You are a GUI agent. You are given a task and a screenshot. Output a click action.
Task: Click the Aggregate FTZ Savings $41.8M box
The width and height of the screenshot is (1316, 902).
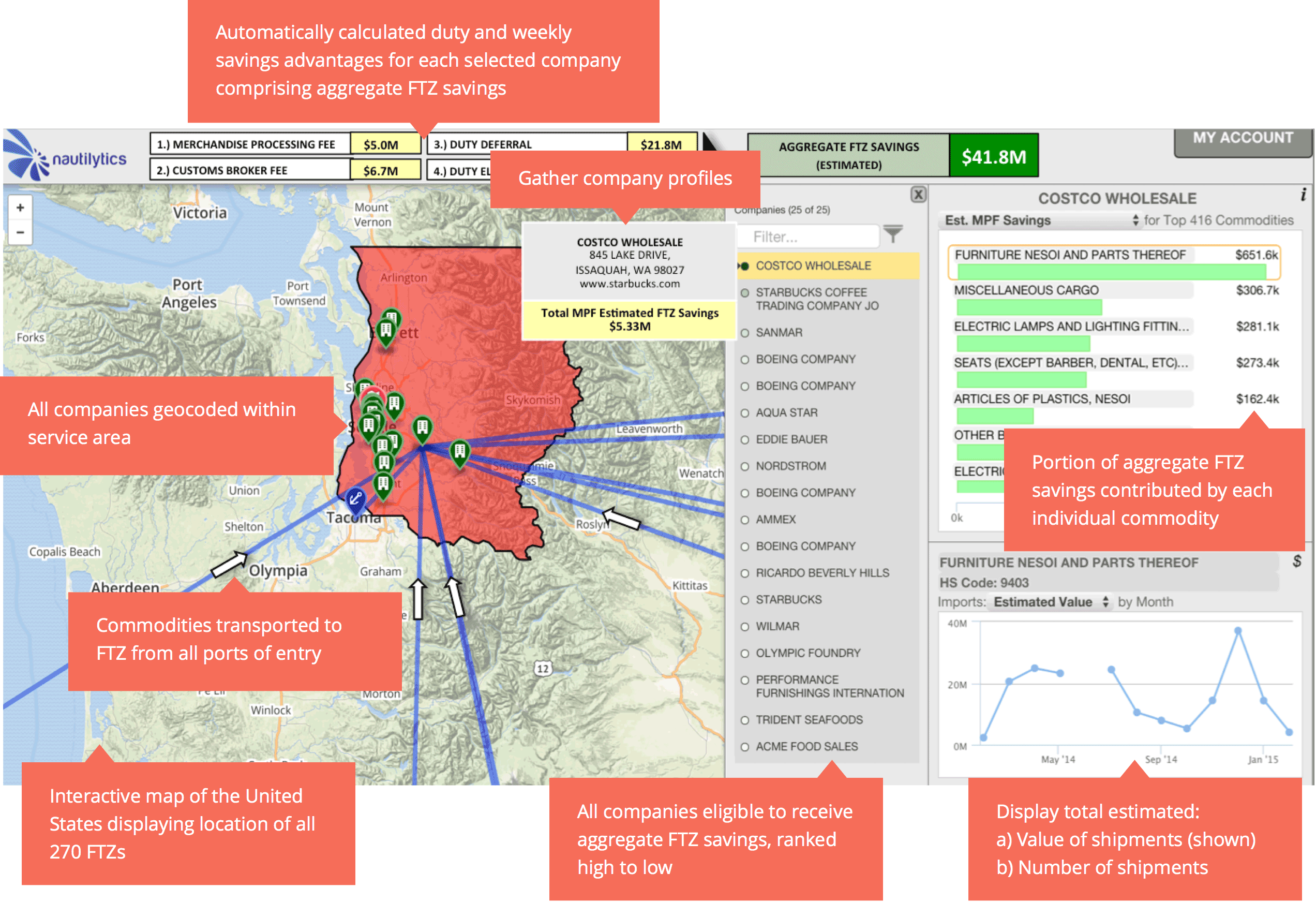(892, 155)
